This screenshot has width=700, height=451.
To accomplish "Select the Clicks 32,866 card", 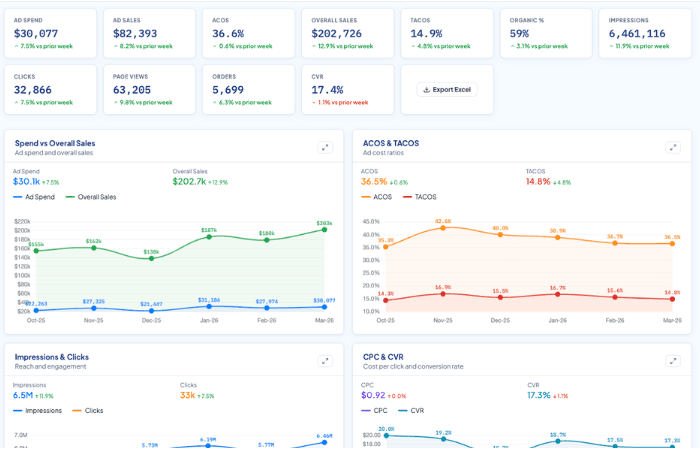I will [50, 90].
